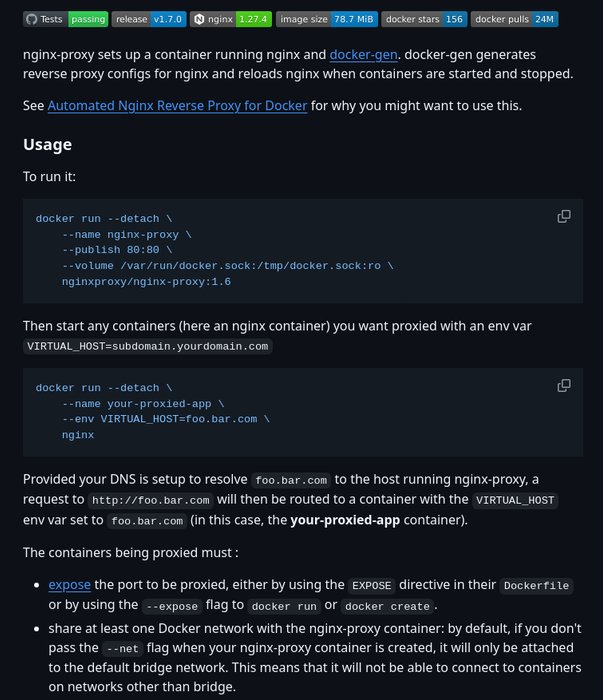Click the expose hyperlink in bullet list

click(69, 585)
